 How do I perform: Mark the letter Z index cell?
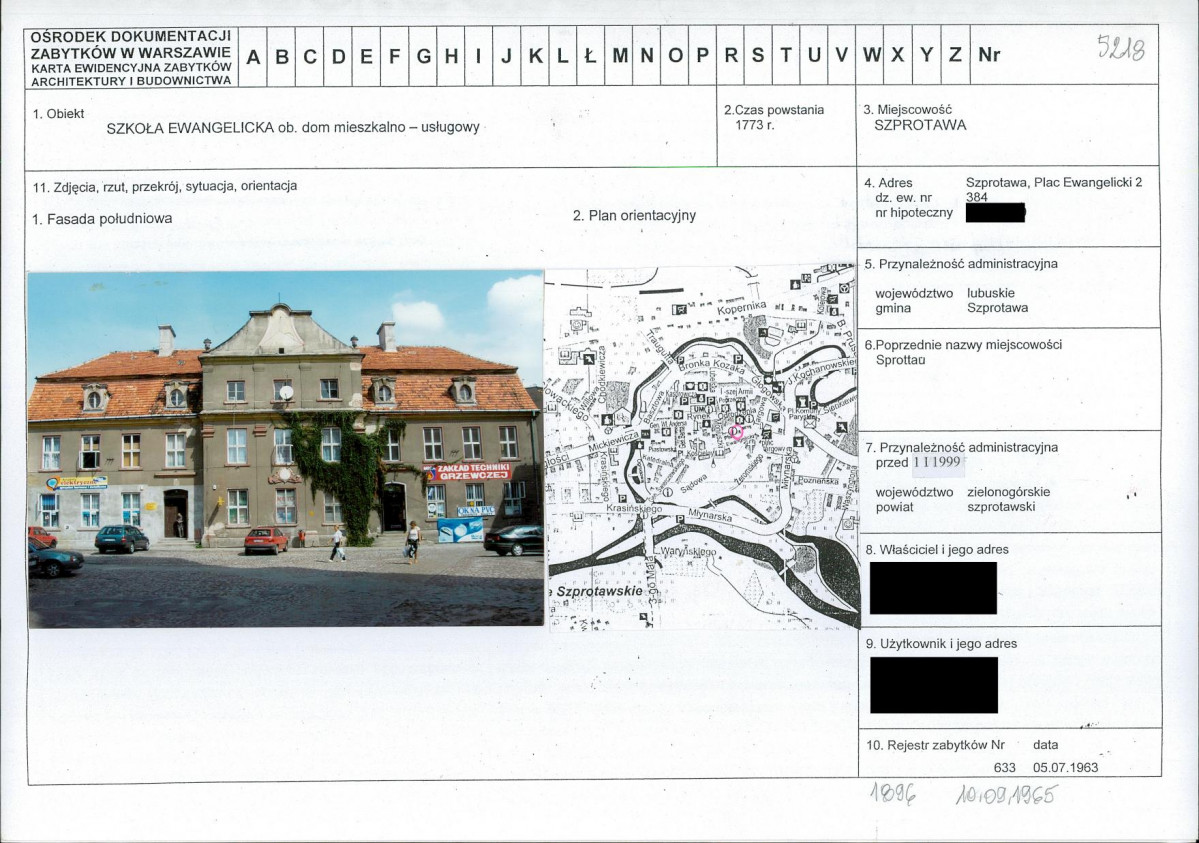pos(954,56)
